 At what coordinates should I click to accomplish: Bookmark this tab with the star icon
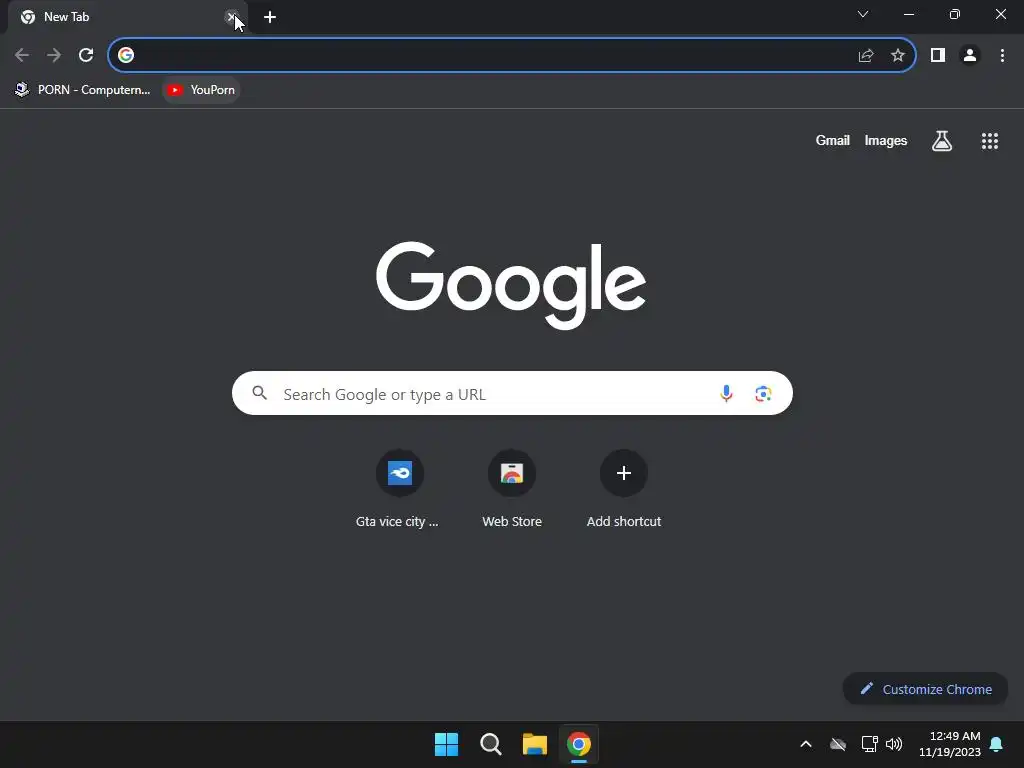(898, 56)
